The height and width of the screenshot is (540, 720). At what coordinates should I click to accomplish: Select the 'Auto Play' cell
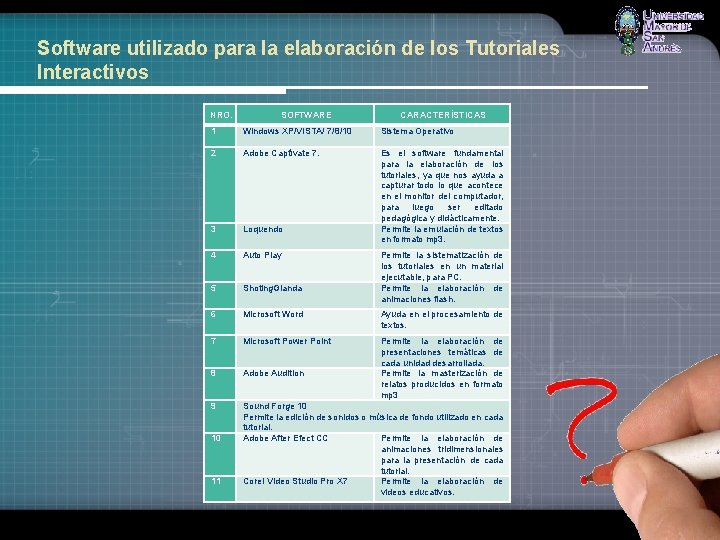click(x=305, y=266)
